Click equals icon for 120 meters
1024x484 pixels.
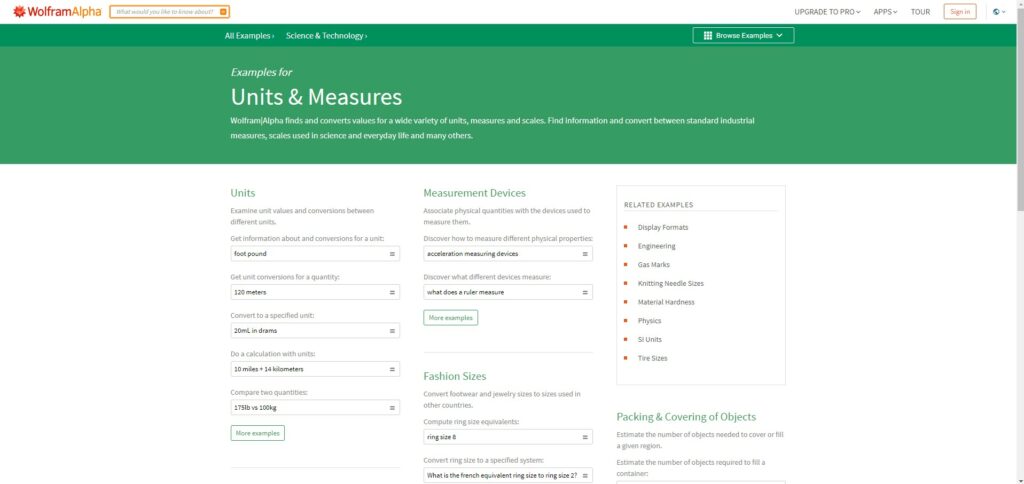[392, 292]
